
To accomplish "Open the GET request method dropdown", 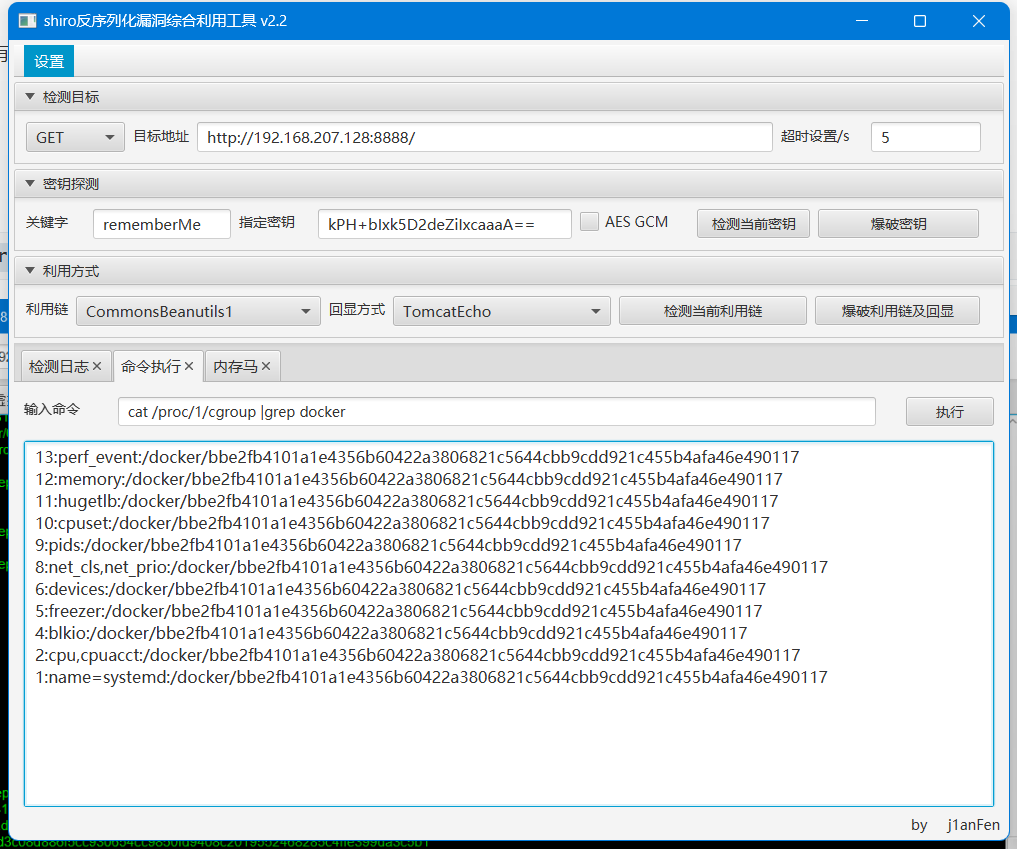I will (75, 138).
